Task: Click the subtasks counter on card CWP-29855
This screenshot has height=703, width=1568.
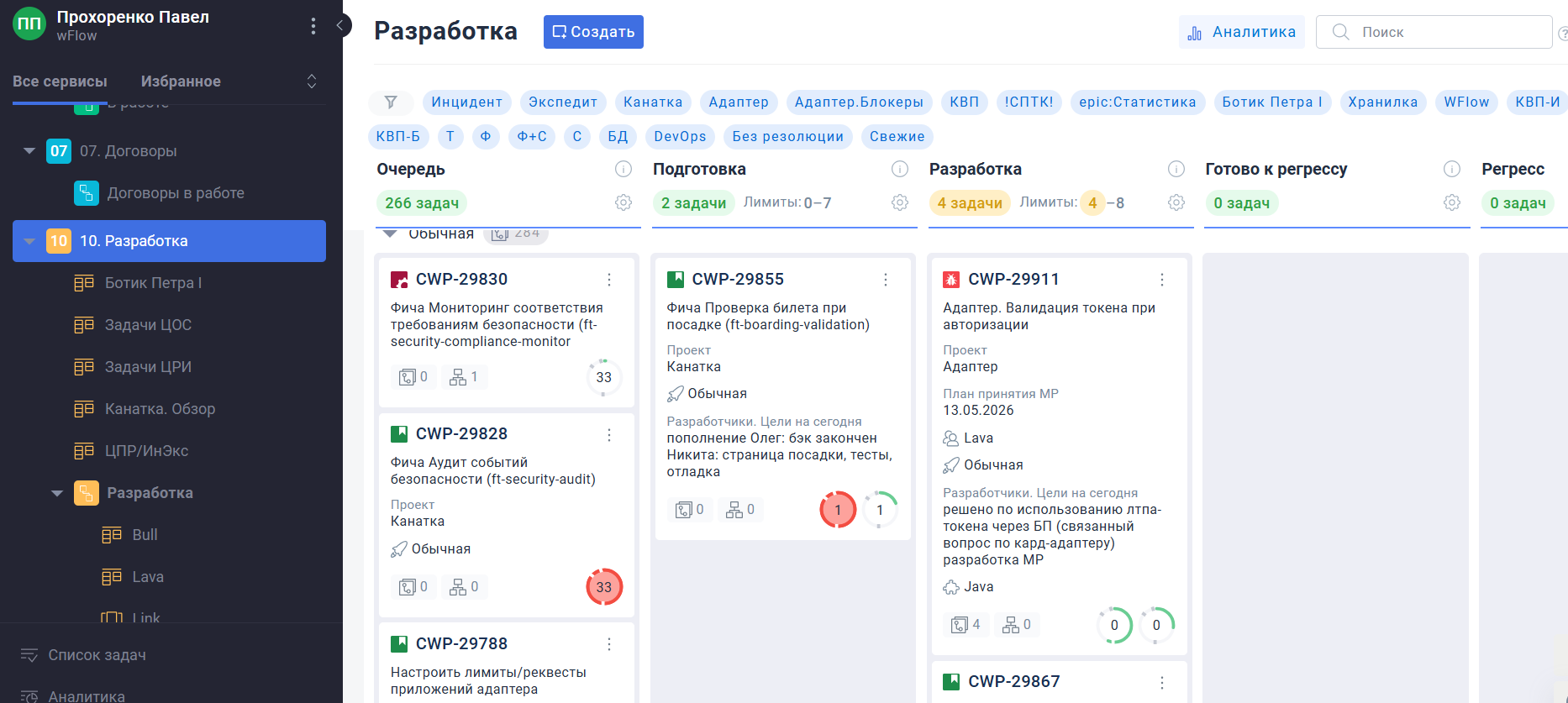Action: (740, 509)
